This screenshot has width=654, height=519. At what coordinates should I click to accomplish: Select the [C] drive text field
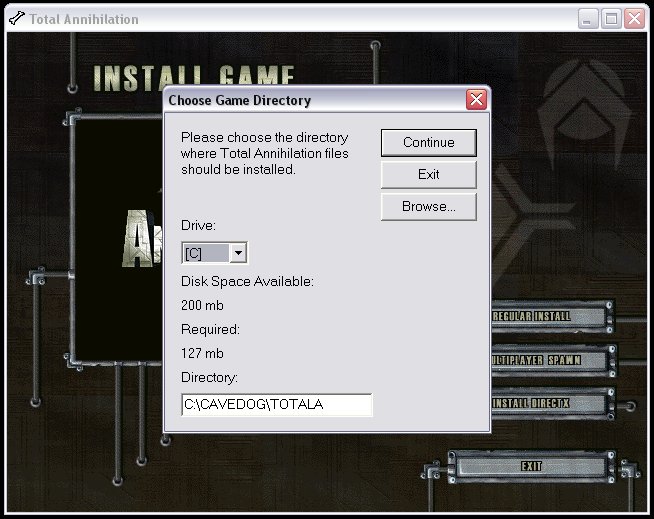(205, 254)
